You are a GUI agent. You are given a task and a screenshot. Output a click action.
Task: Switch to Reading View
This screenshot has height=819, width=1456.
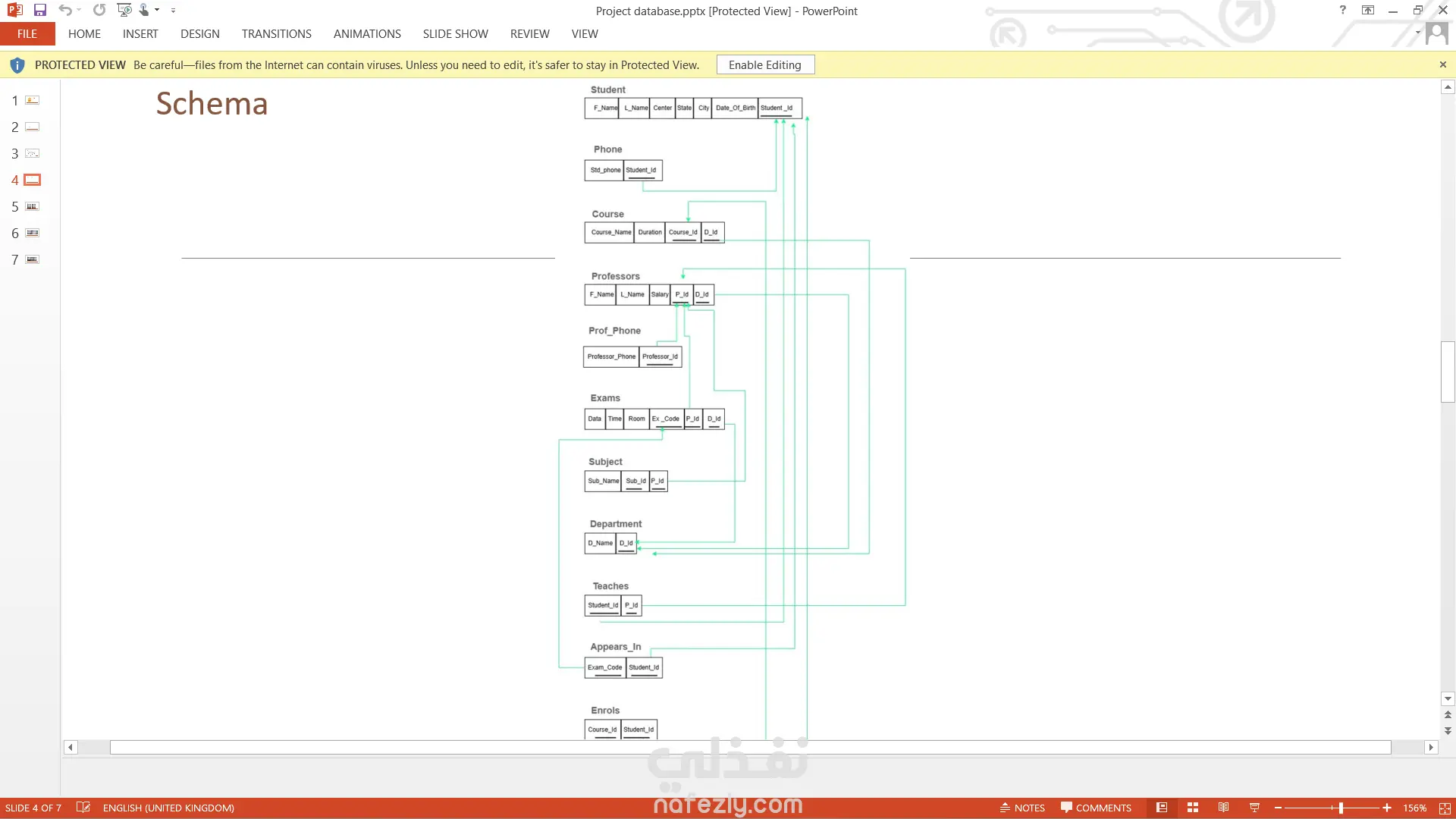tap(1223, 808)
